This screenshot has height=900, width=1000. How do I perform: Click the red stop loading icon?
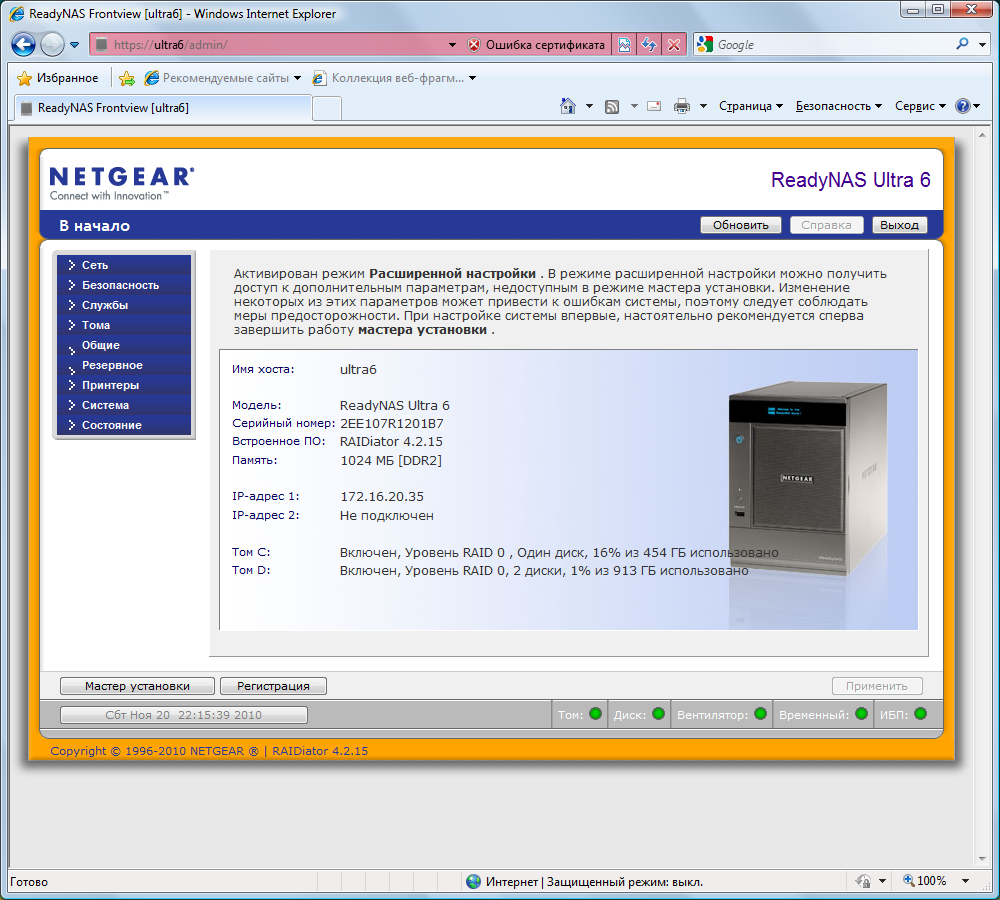(673, 45)
